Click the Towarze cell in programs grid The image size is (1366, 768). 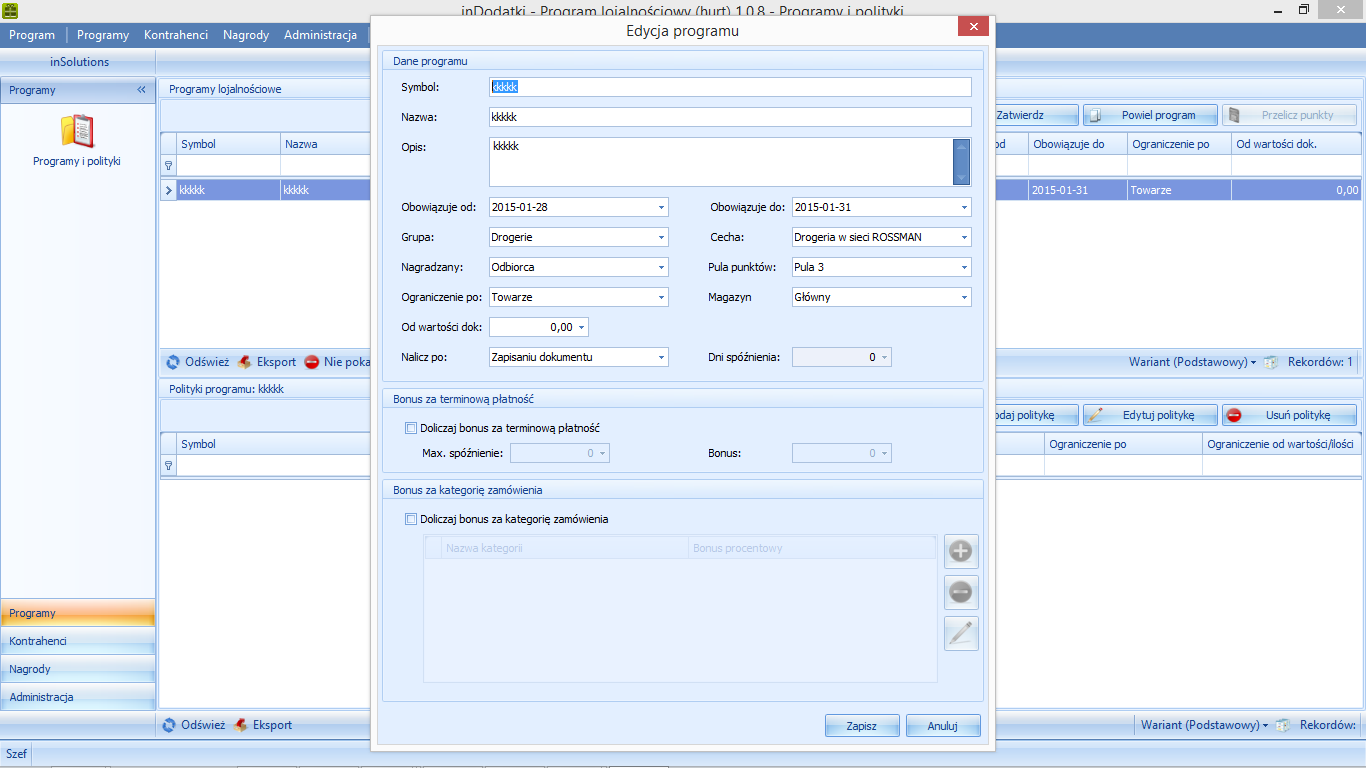pyautogui.click(x=1180, y=189)
